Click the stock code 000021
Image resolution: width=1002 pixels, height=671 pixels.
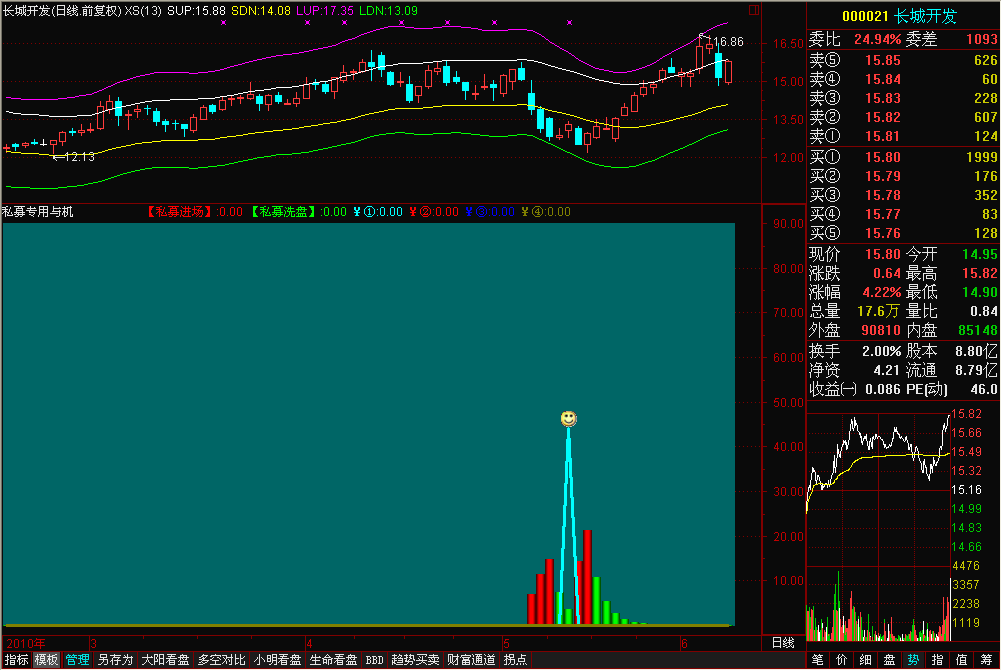(x=865, y=16)
